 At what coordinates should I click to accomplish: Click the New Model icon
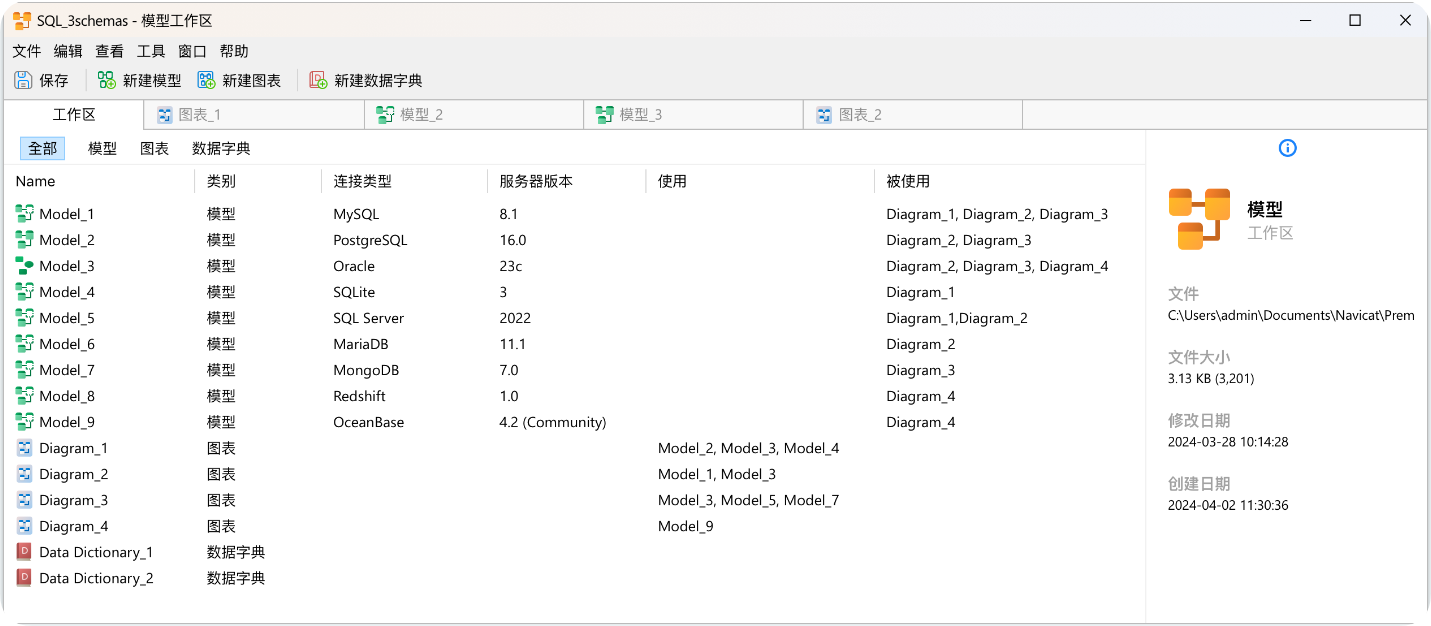pos(107,80)
